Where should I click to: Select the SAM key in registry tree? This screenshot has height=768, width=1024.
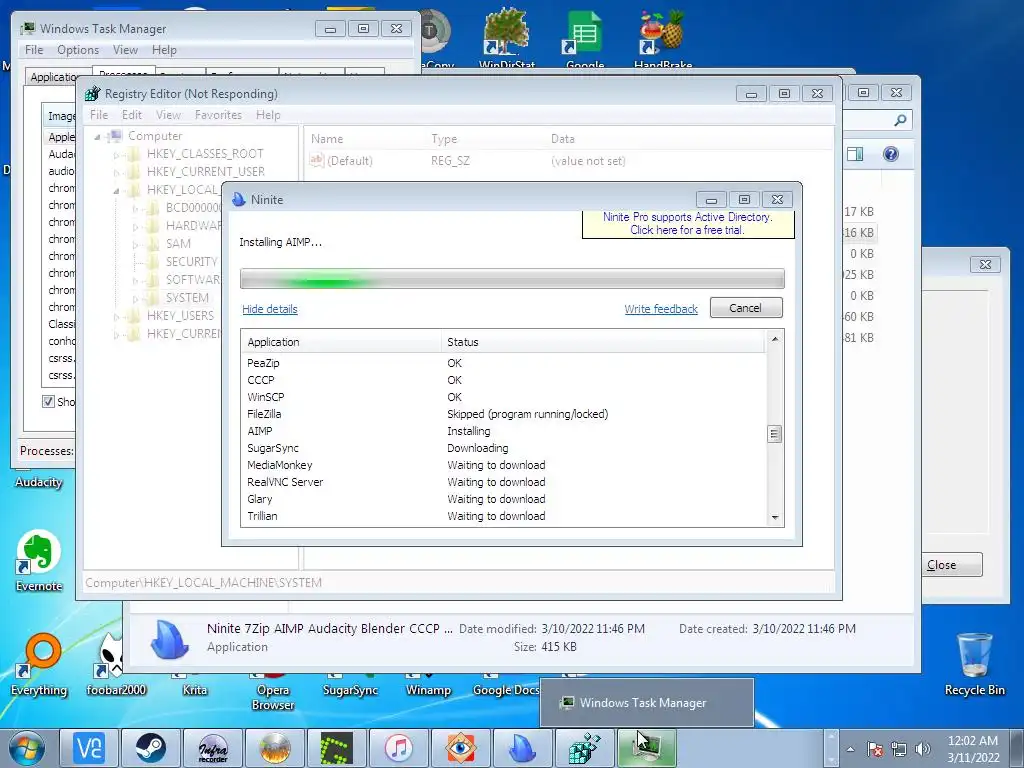pos(178,244)
